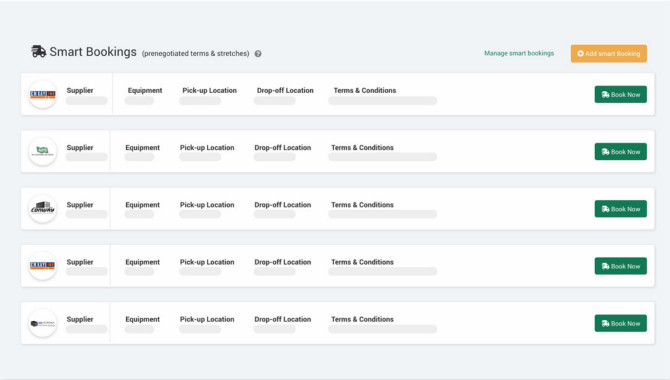Click Add smart Booking orange button

tap(608, 53)
